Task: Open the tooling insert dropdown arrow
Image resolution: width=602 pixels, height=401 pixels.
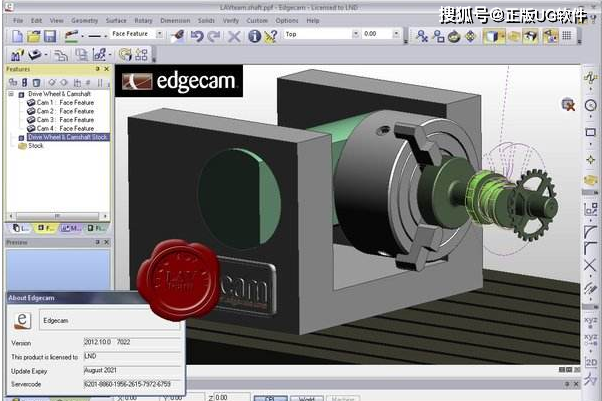Action: 46,55
